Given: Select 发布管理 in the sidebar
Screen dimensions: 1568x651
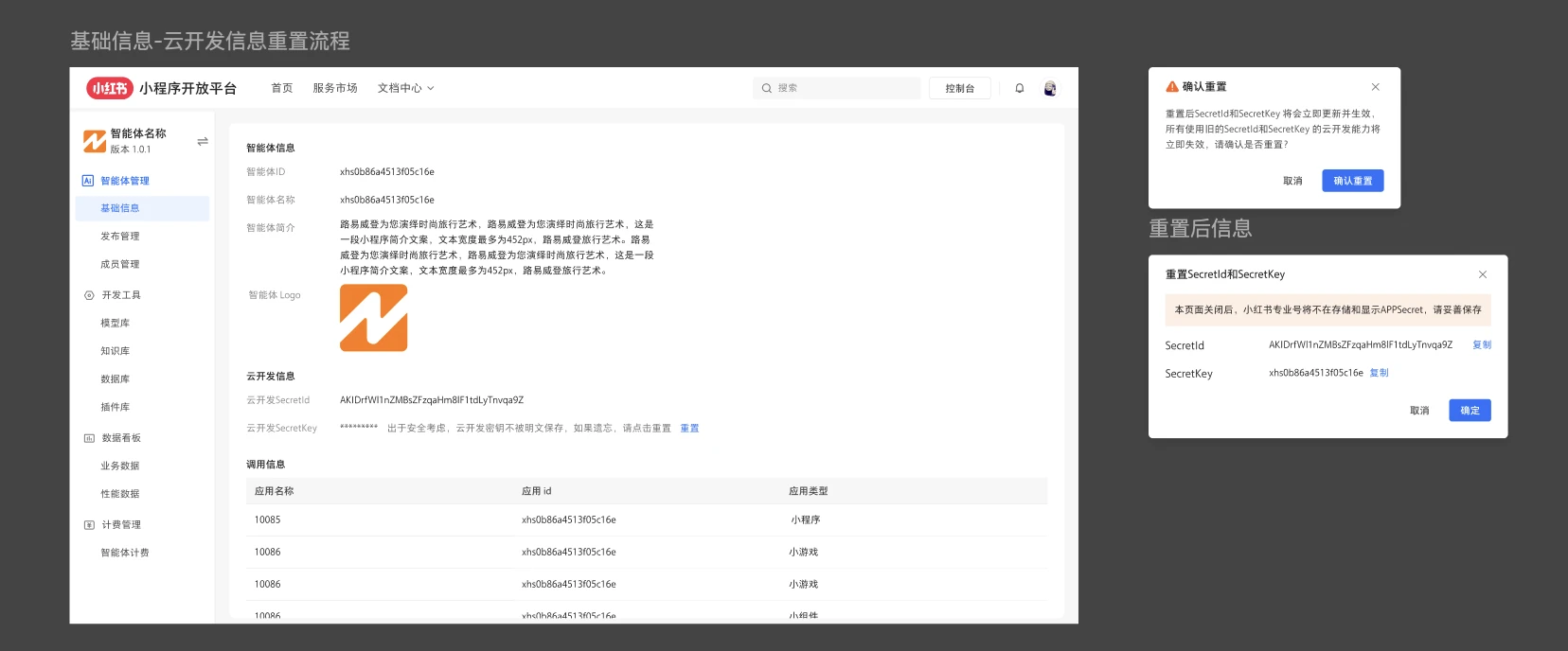Looking at the screenshot, I should coord(120,237).
